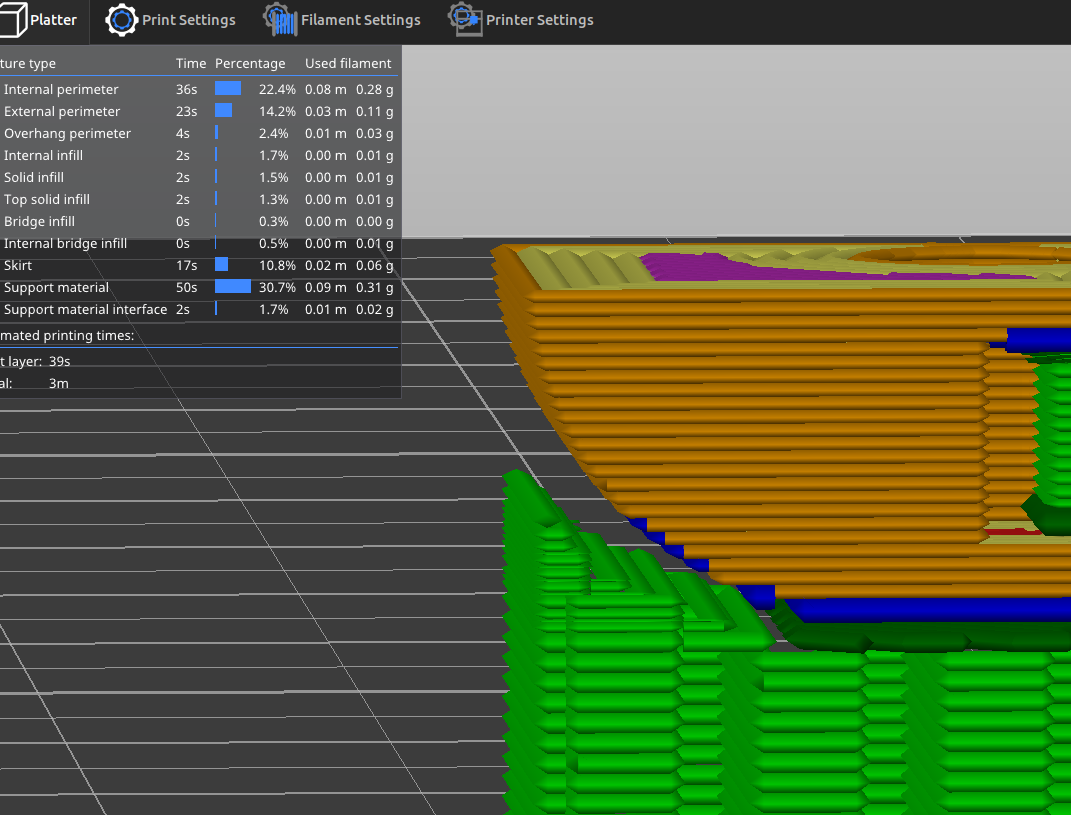
Task: Toggle visibility of Skirt row
Action: point(199,266)
